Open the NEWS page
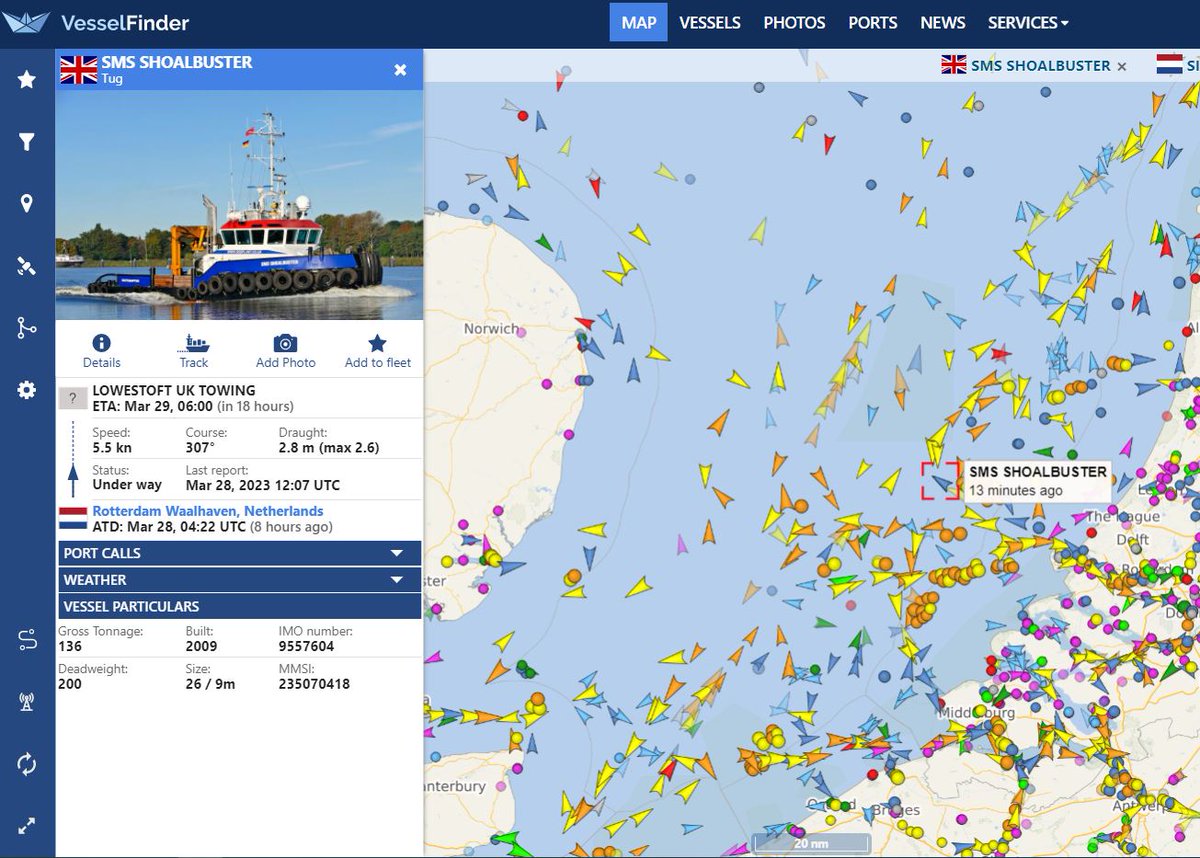This screenshot has width=1200, height=858. coord(943,22)
